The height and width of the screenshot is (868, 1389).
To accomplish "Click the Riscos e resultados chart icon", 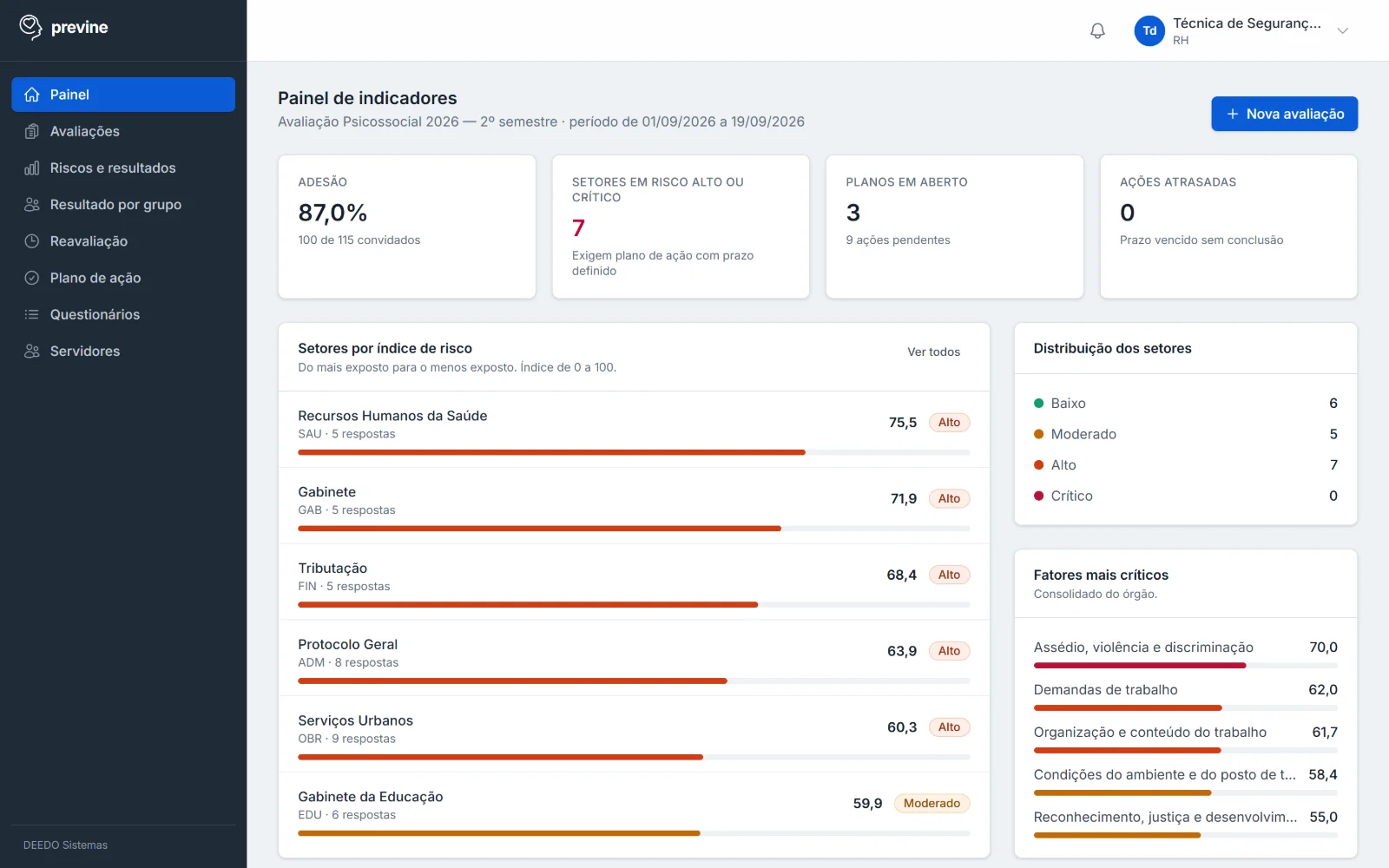I will (32, 168).
